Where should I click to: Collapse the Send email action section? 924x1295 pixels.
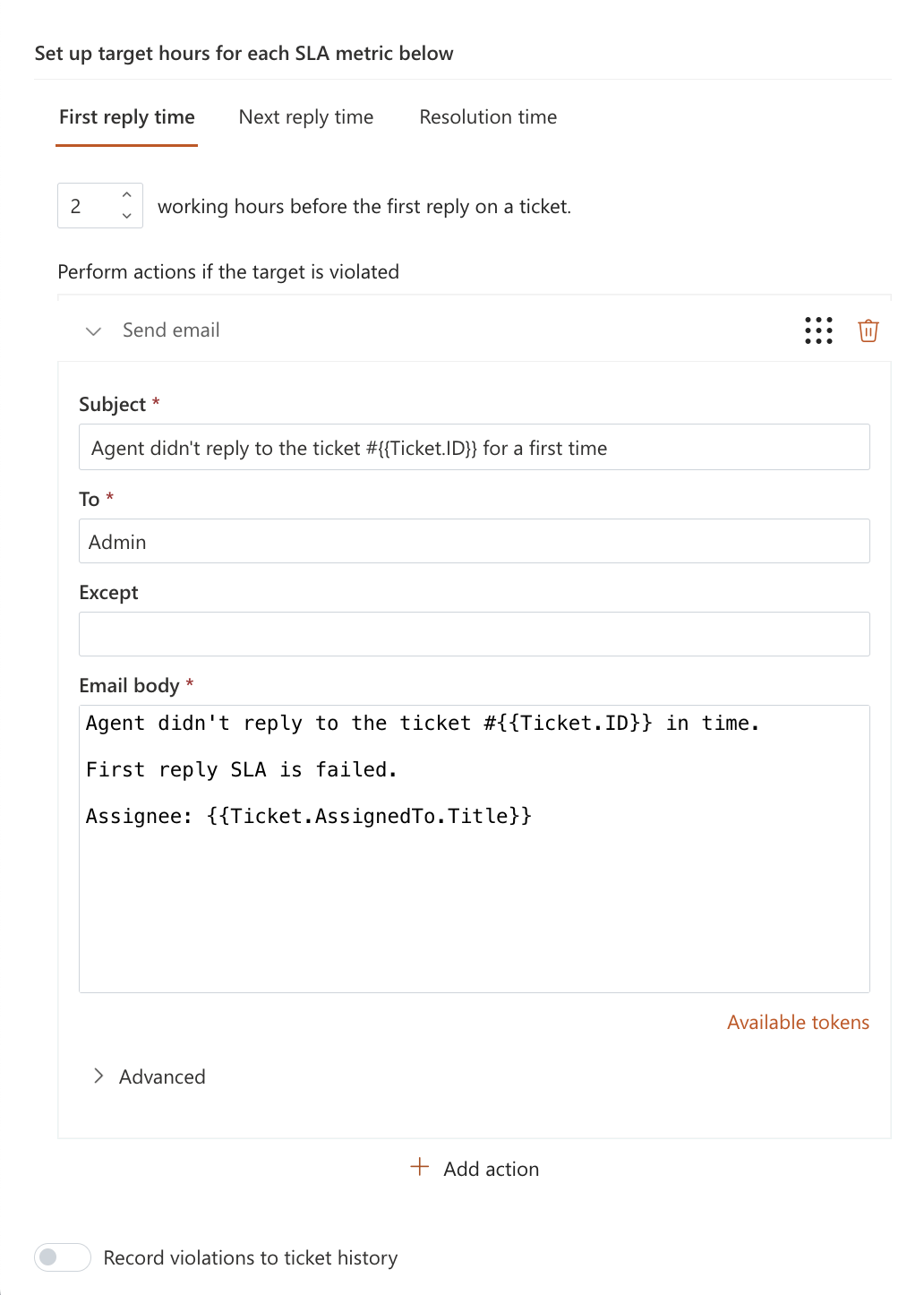point(93,331)
